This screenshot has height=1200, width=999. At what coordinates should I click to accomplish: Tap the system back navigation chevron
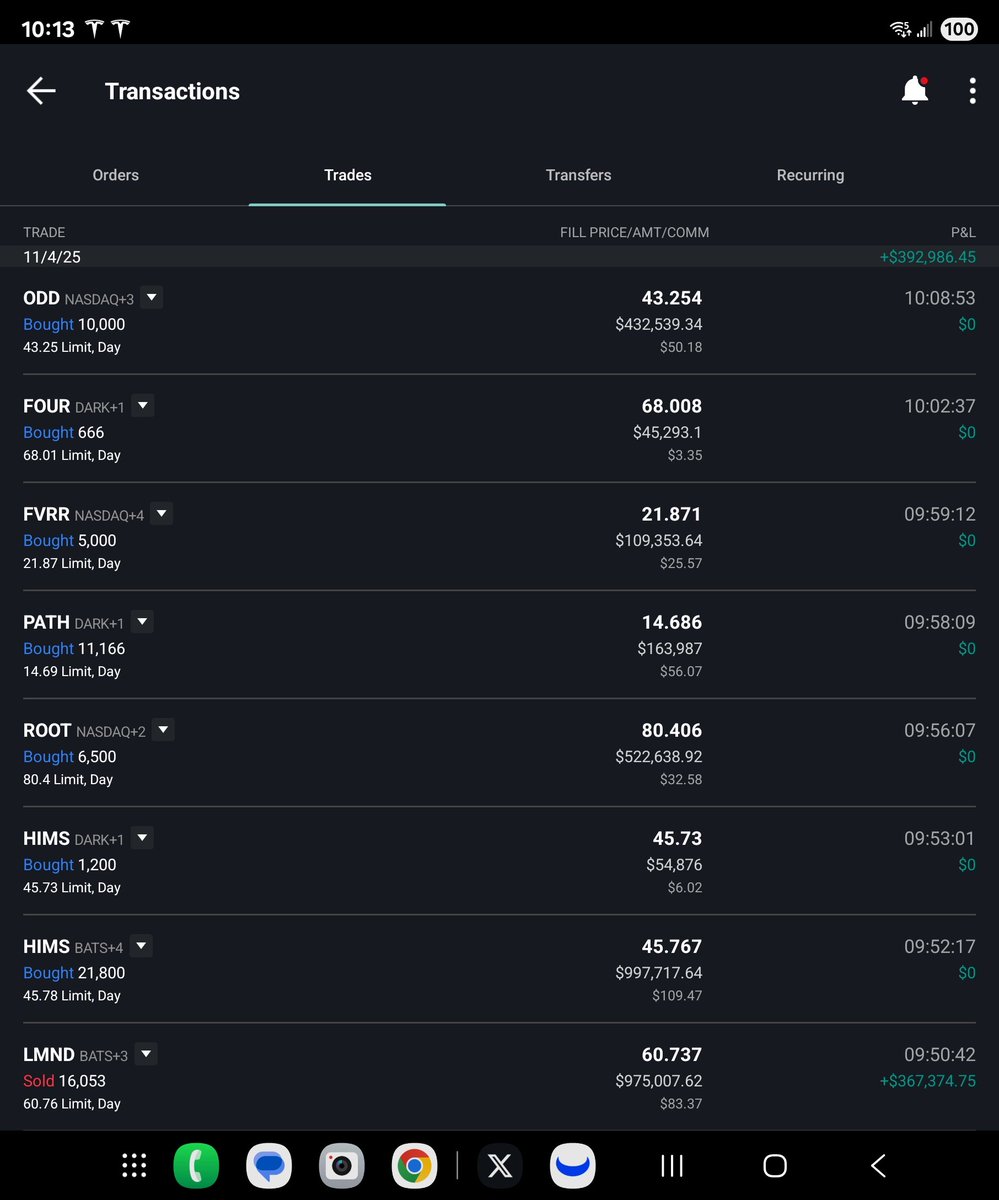[878, 1165]
